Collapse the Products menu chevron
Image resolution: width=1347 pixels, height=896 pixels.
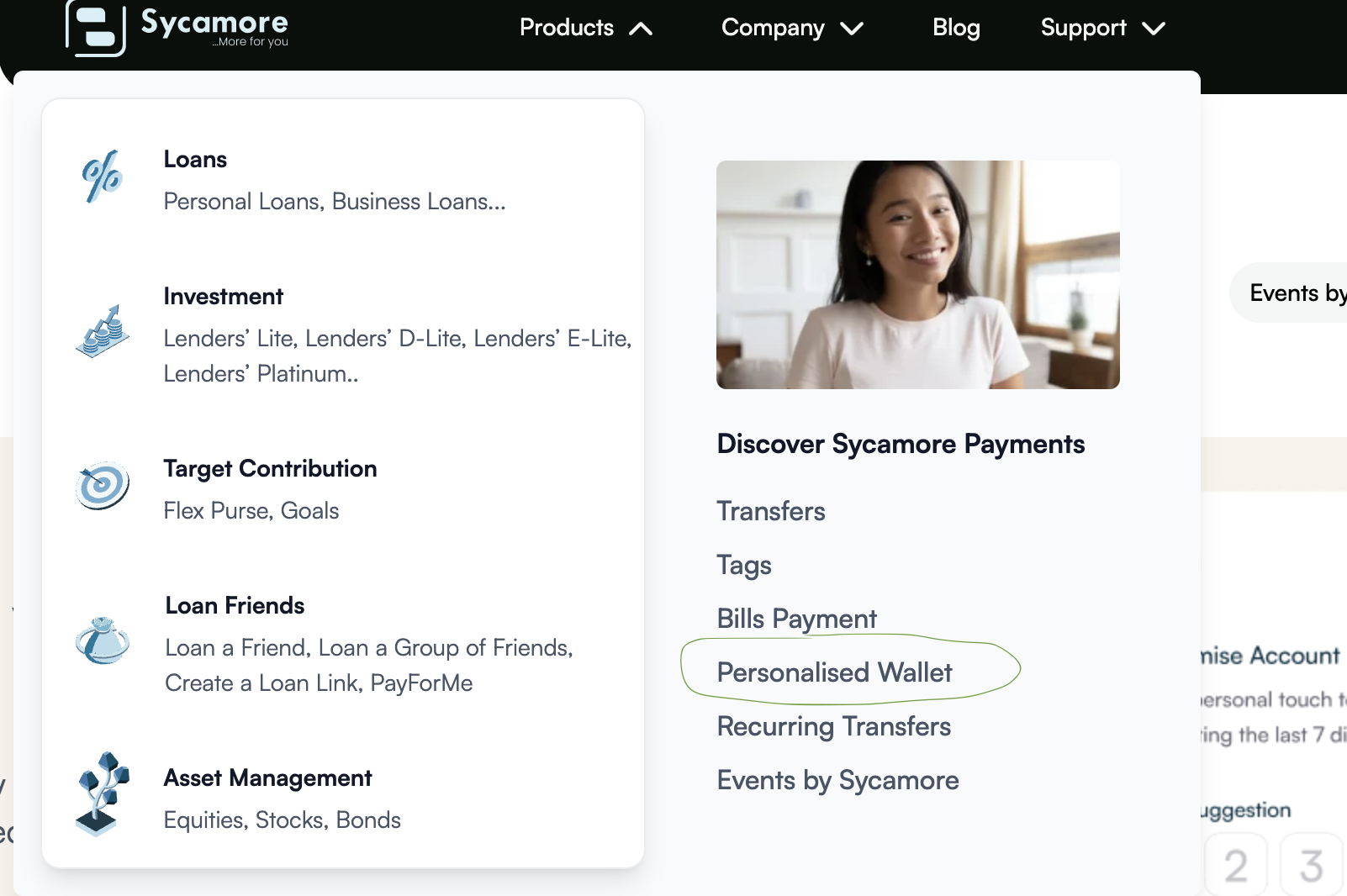(641, 29)
